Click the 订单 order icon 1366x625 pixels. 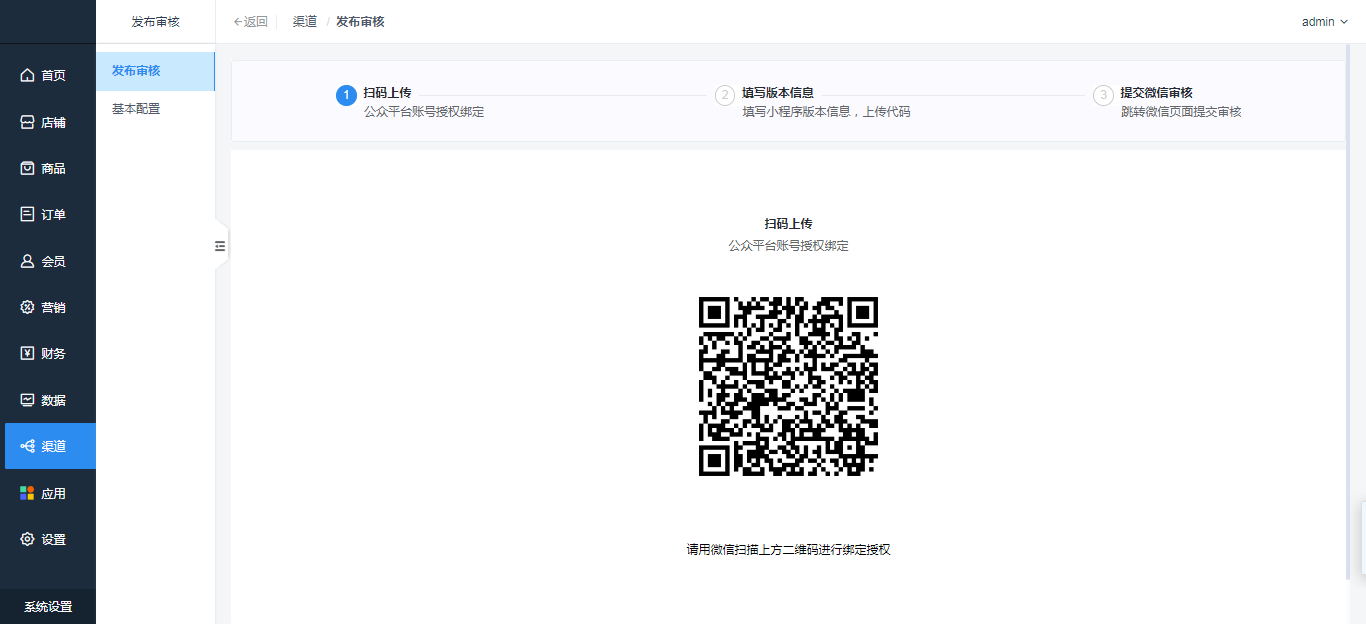coord(27,214)
